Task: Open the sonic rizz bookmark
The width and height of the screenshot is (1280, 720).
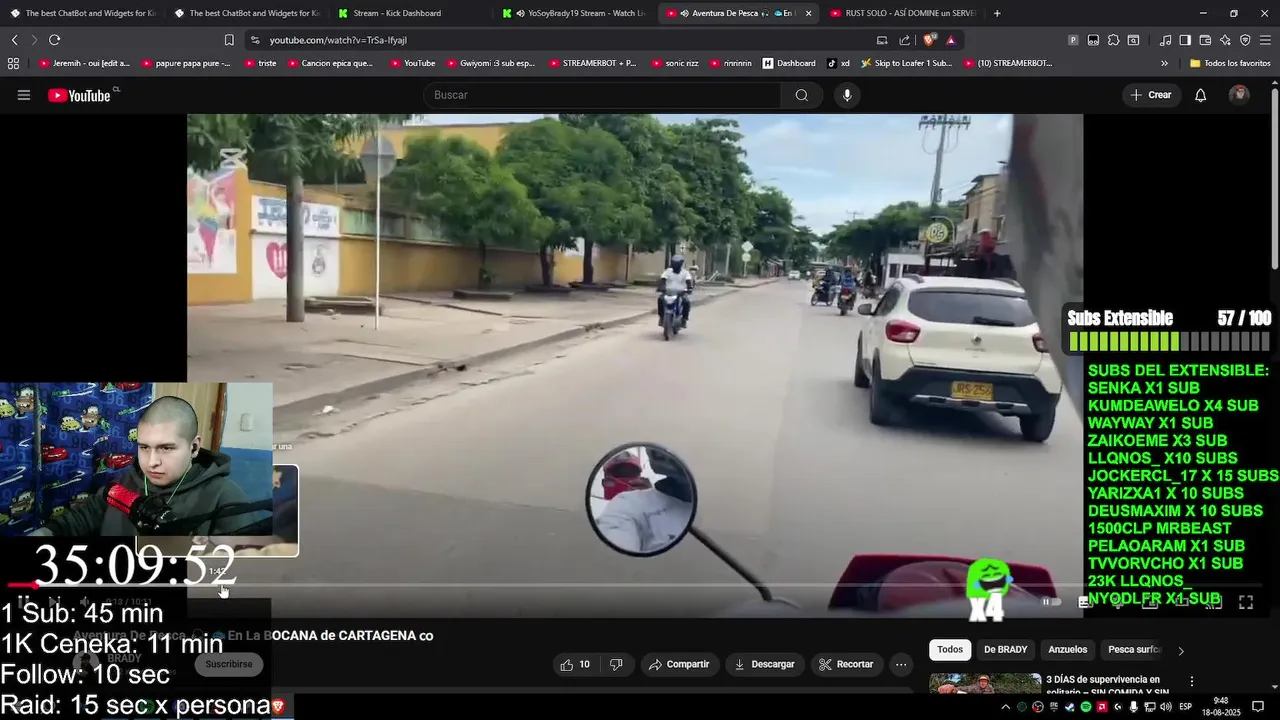Action: coord(675,63)
